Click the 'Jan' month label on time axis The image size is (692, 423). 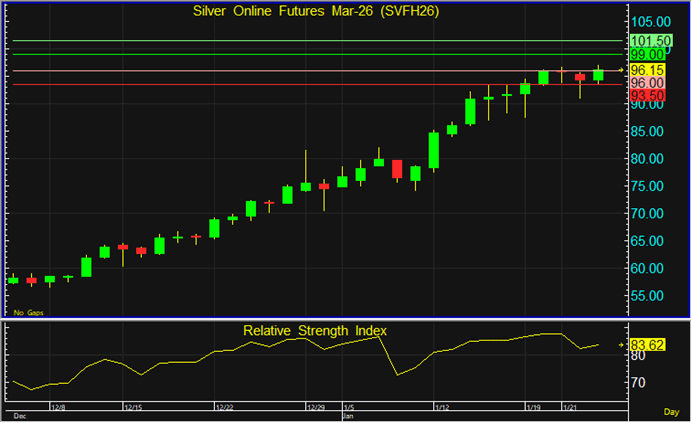point(347,414)
